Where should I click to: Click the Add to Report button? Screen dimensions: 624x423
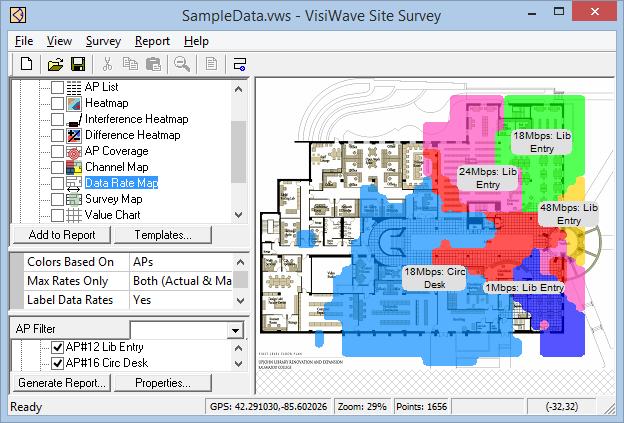(62, 235)
